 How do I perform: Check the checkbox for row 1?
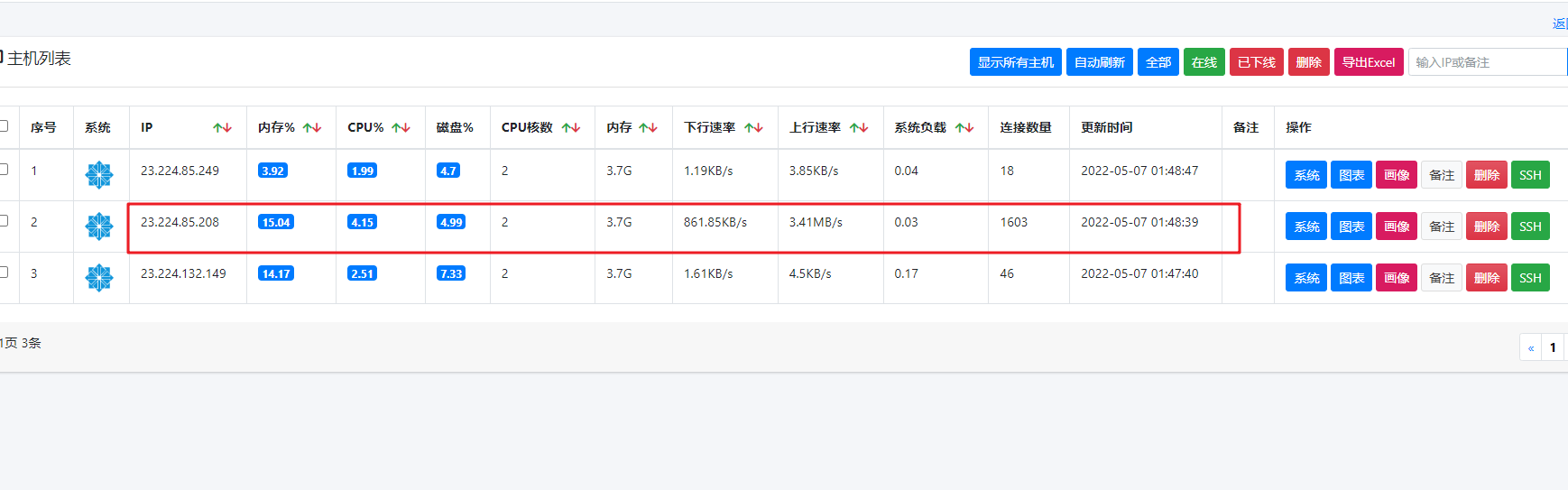click(4, 169)
